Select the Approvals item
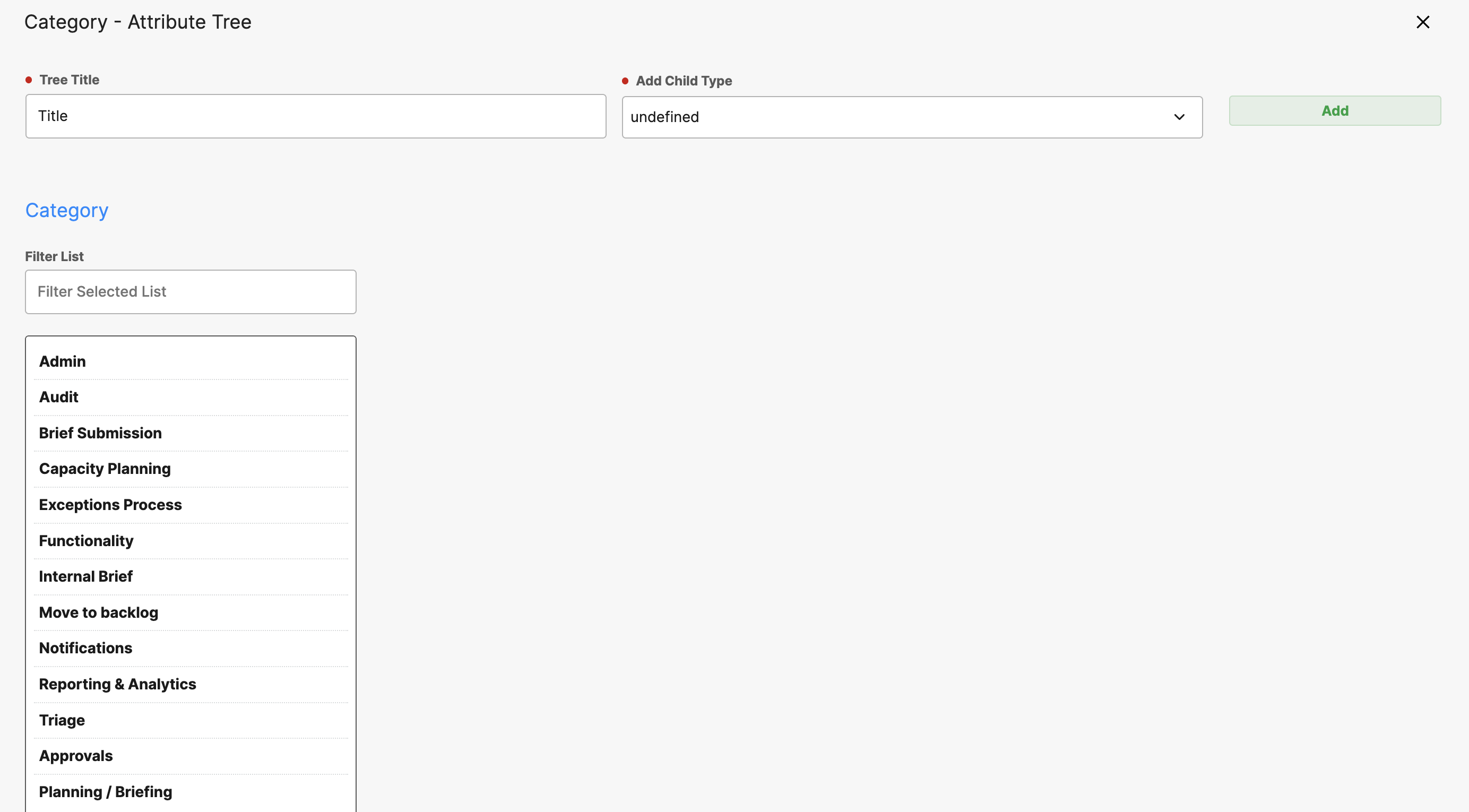 76,756
